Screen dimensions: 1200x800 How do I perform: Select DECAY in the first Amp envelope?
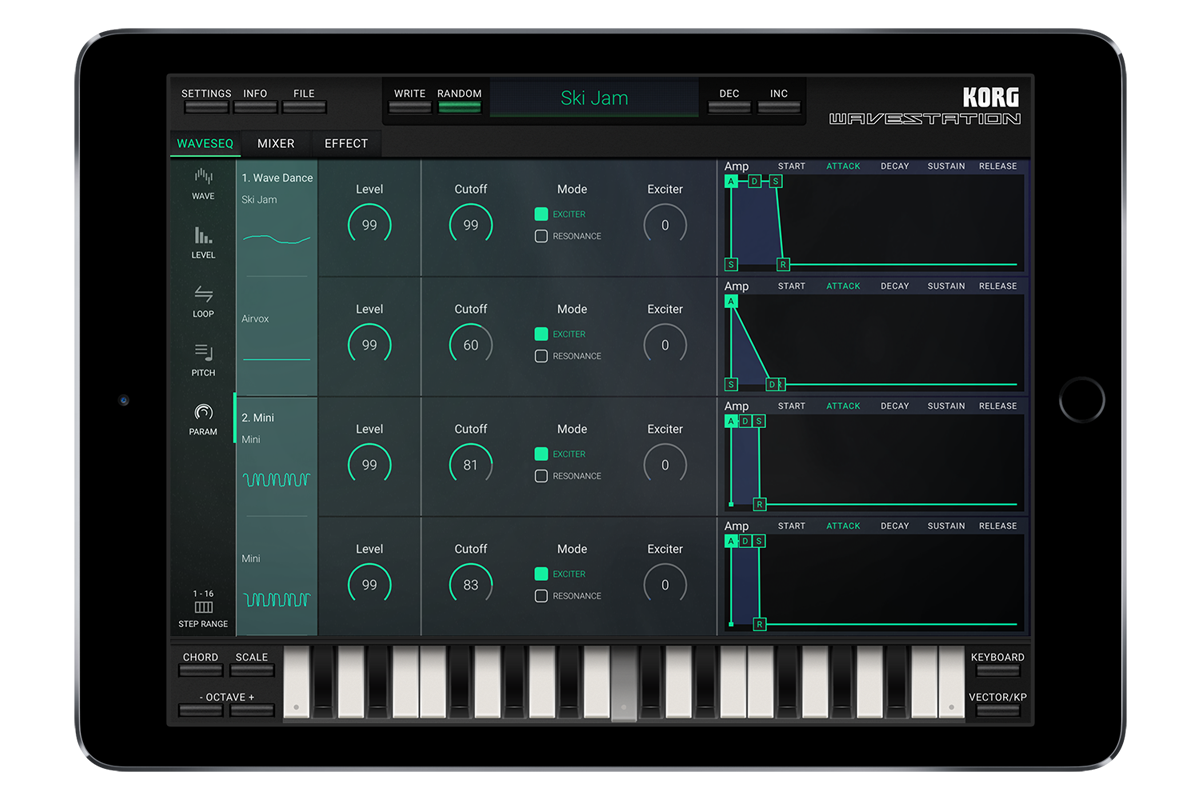(894, 167)
